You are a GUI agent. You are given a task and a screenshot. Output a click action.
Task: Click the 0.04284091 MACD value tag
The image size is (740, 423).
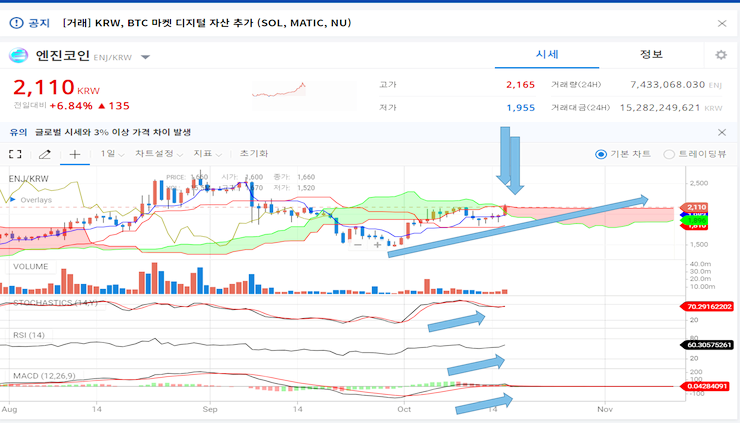click(x=706, y=386)
